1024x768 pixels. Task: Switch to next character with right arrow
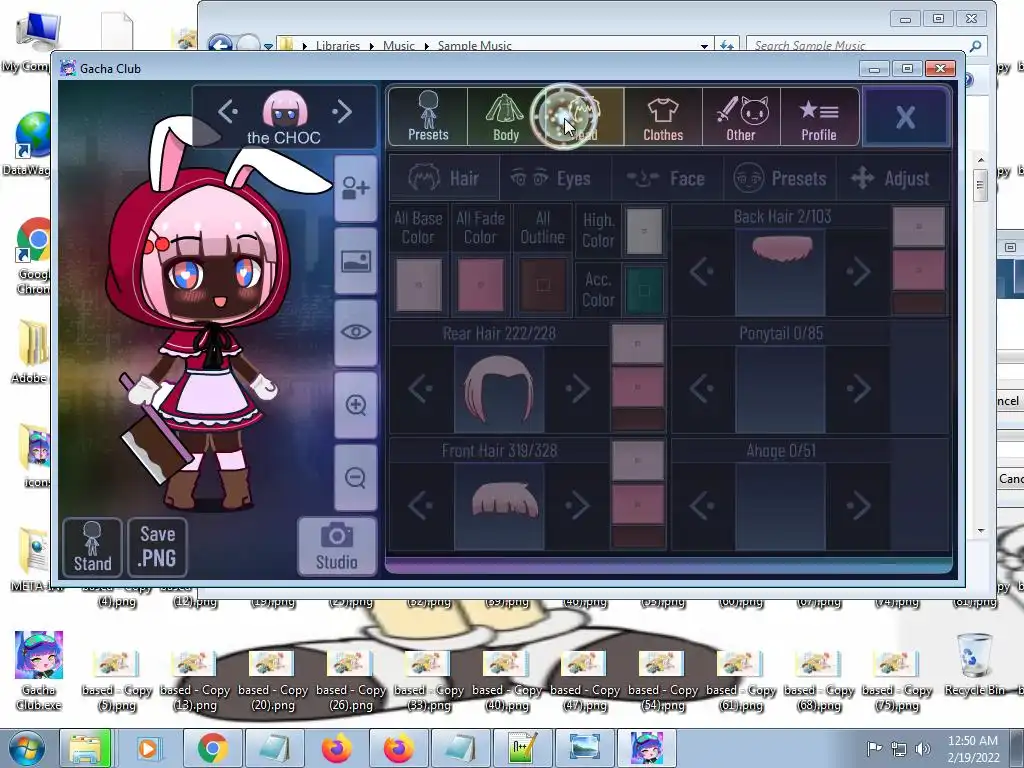click(342, 112)
